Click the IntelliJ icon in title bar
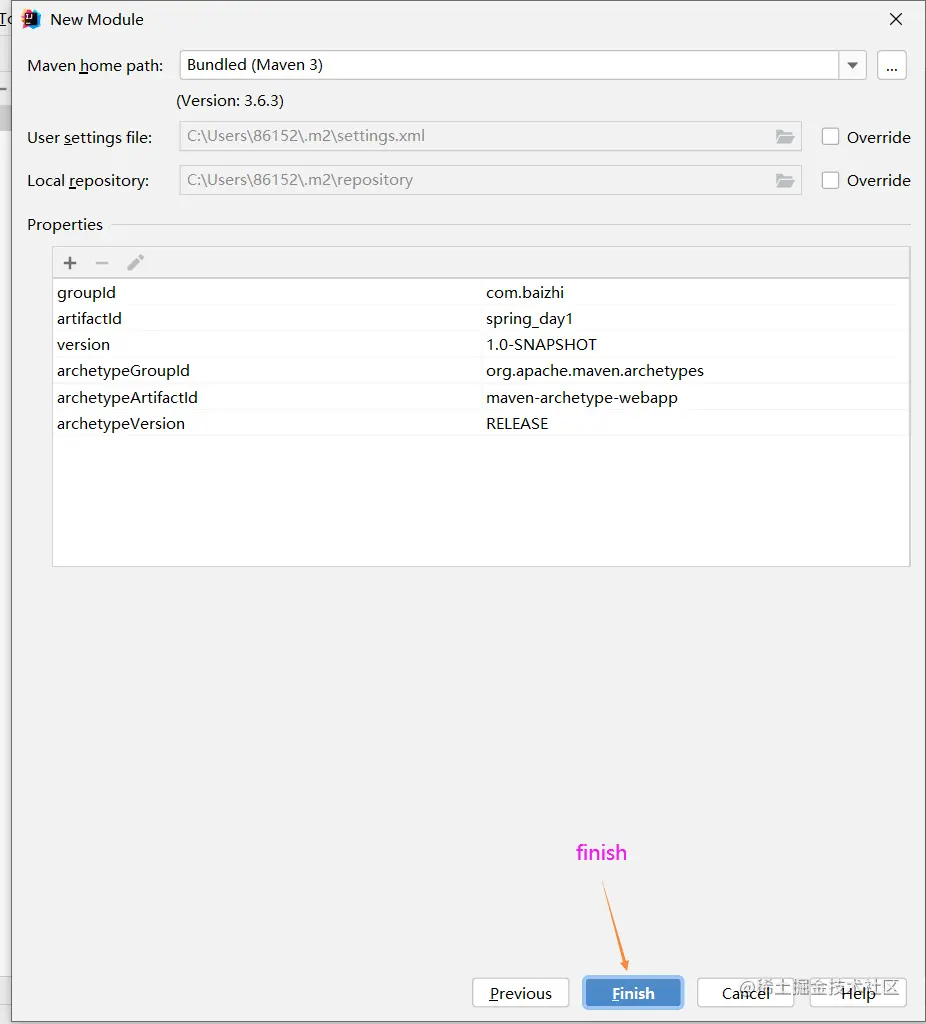This screenshot has width=926, height=1024. point(31,19)
